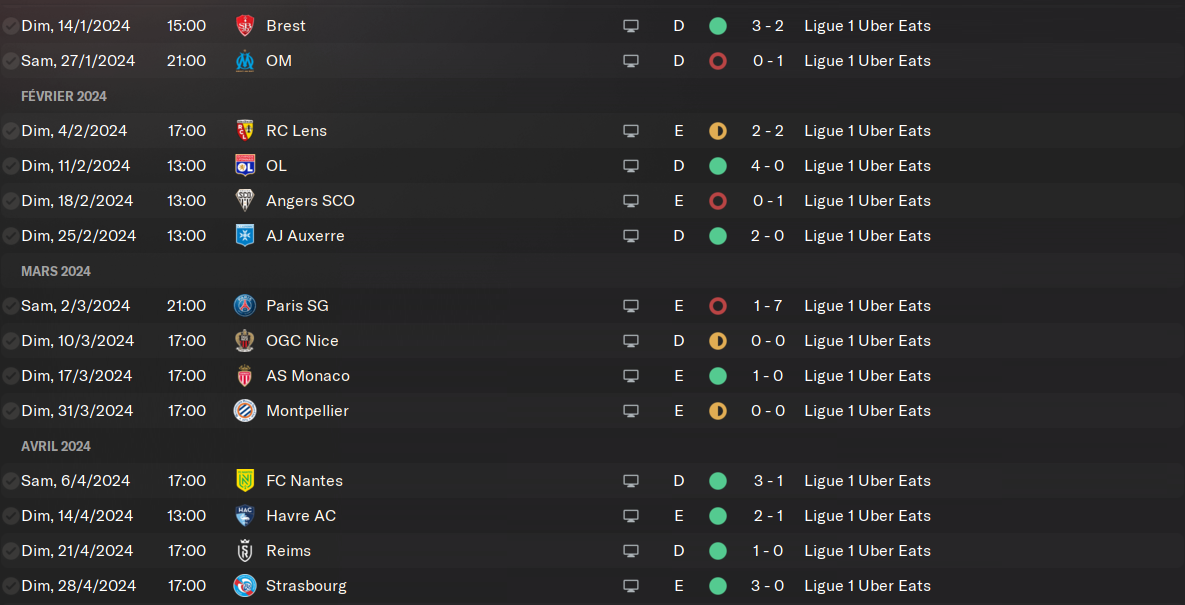Click TV broadcast icon for OL match
1185x605 pixels.
click(x=630, y=166)
